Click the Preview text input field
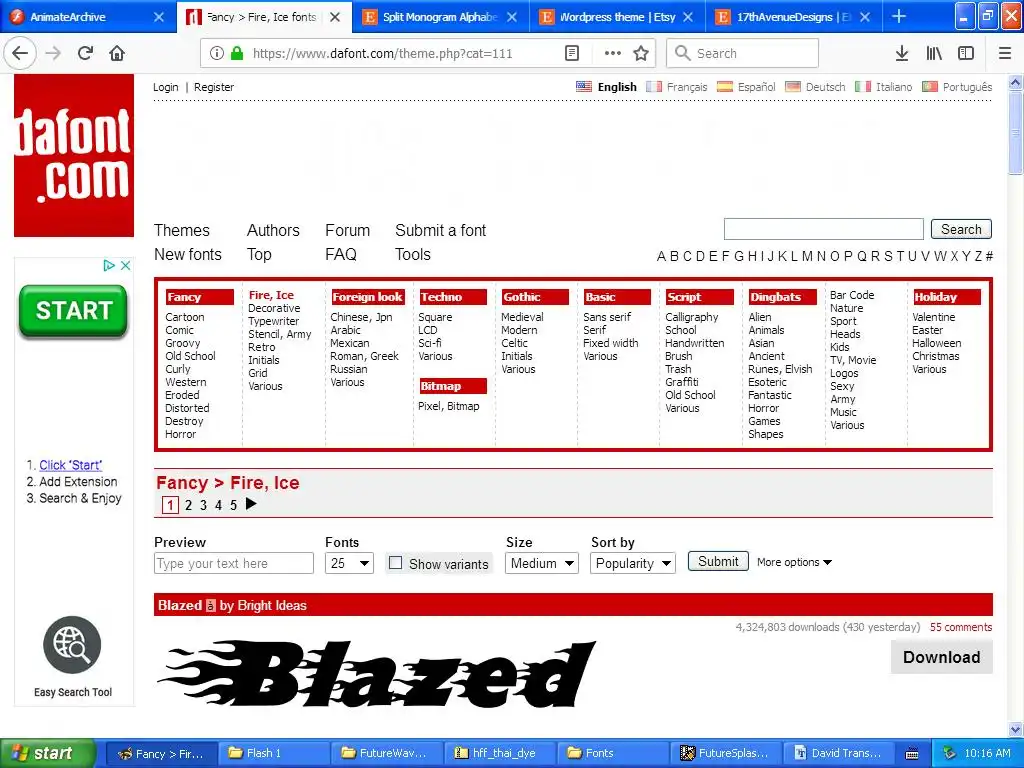1024x768 pixels. tap(234, 563)
